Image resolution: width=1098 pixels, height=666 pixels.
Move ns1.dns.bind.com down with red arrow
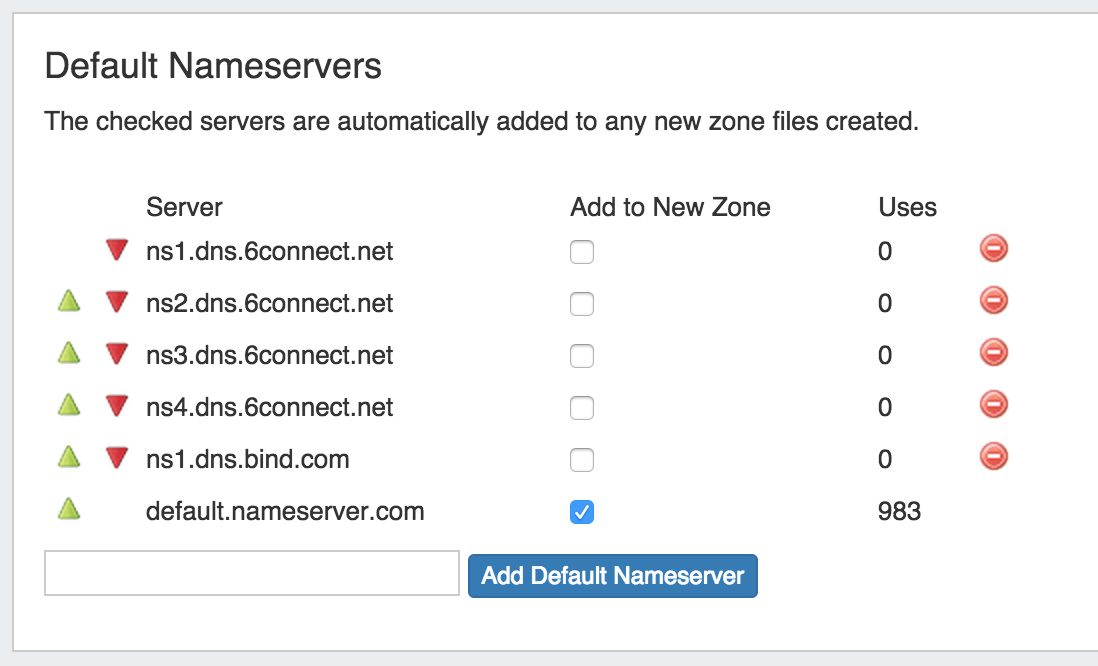pyautogui.click(x=118, y=459)
